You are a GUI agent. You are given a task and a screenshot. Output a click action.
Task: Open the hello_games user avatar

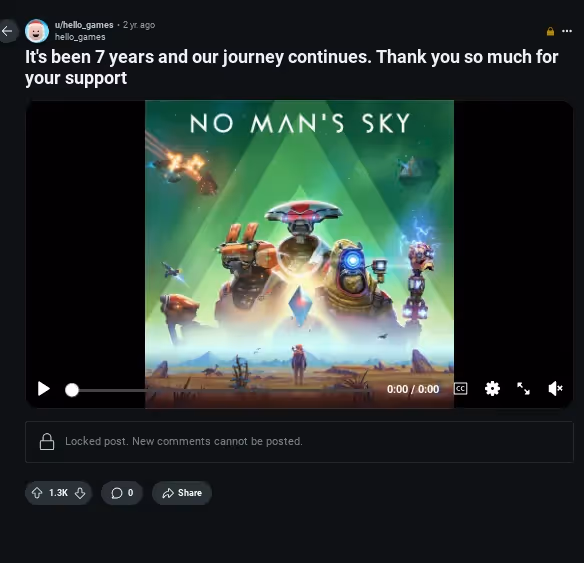coord(37,31)
